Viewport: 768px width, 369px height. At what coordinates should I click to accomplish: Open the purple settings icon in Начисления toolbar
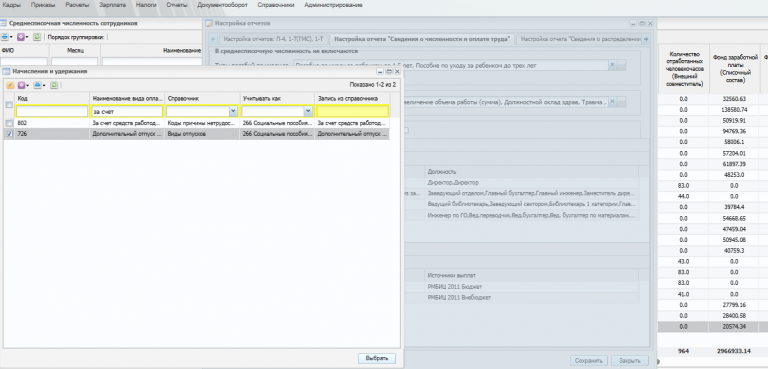click(21, 85)
